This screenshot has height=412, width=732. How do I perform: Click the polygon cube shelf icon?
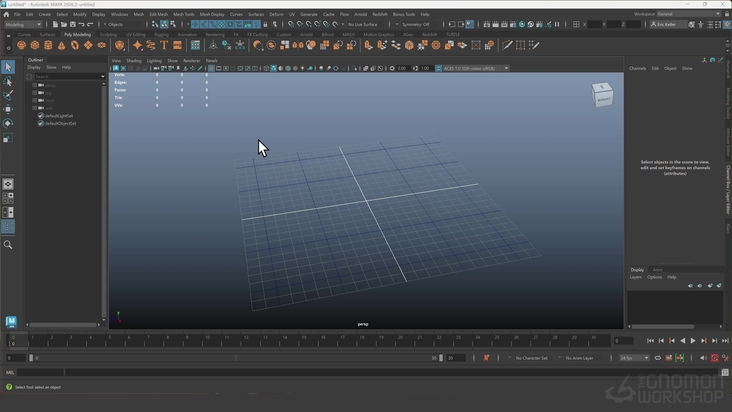(x=35, y=45)
